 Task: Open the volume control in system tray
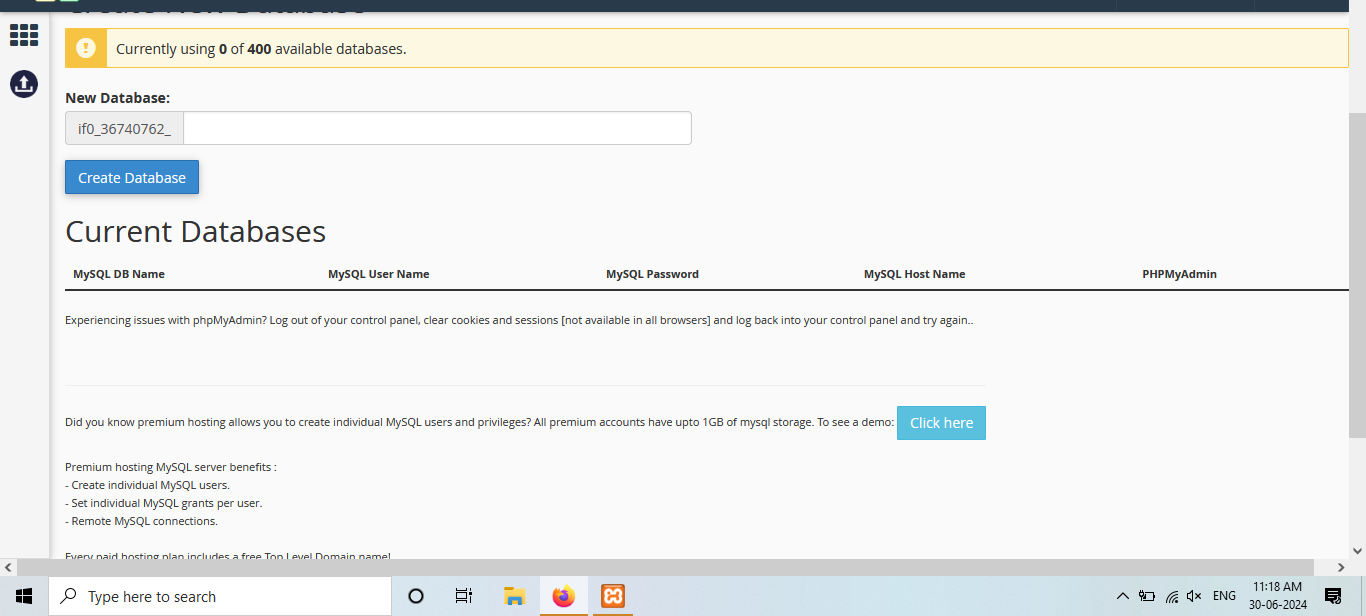[1194, 596]
